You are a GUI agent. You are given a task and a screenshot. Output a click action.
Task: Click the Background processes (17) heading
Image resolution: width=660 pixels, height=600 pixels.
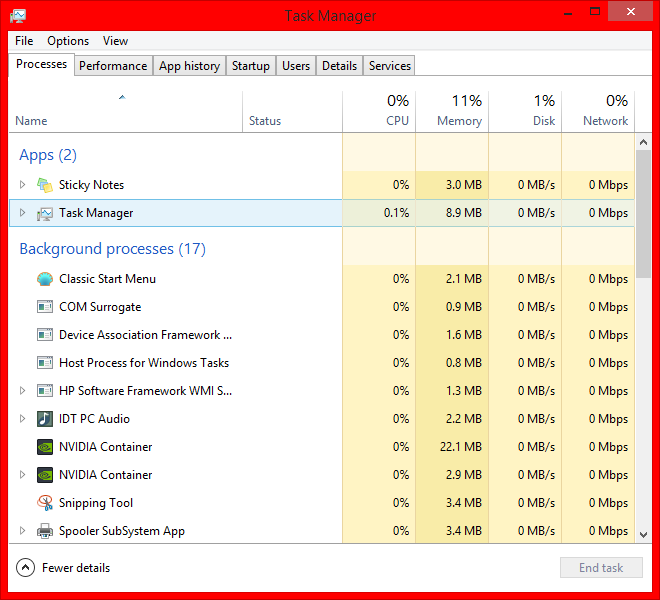coord(112,249)
